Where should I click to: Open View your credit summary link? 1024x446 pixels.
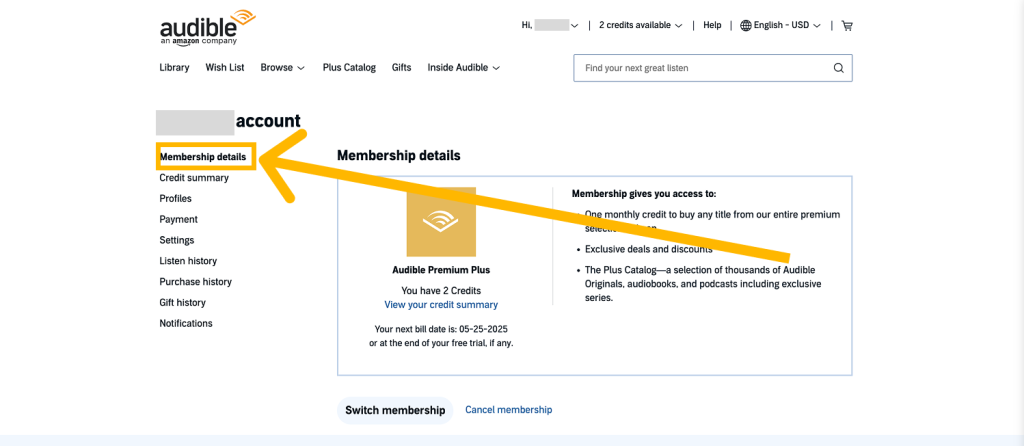pyautogui.click(x=441, y=305)
